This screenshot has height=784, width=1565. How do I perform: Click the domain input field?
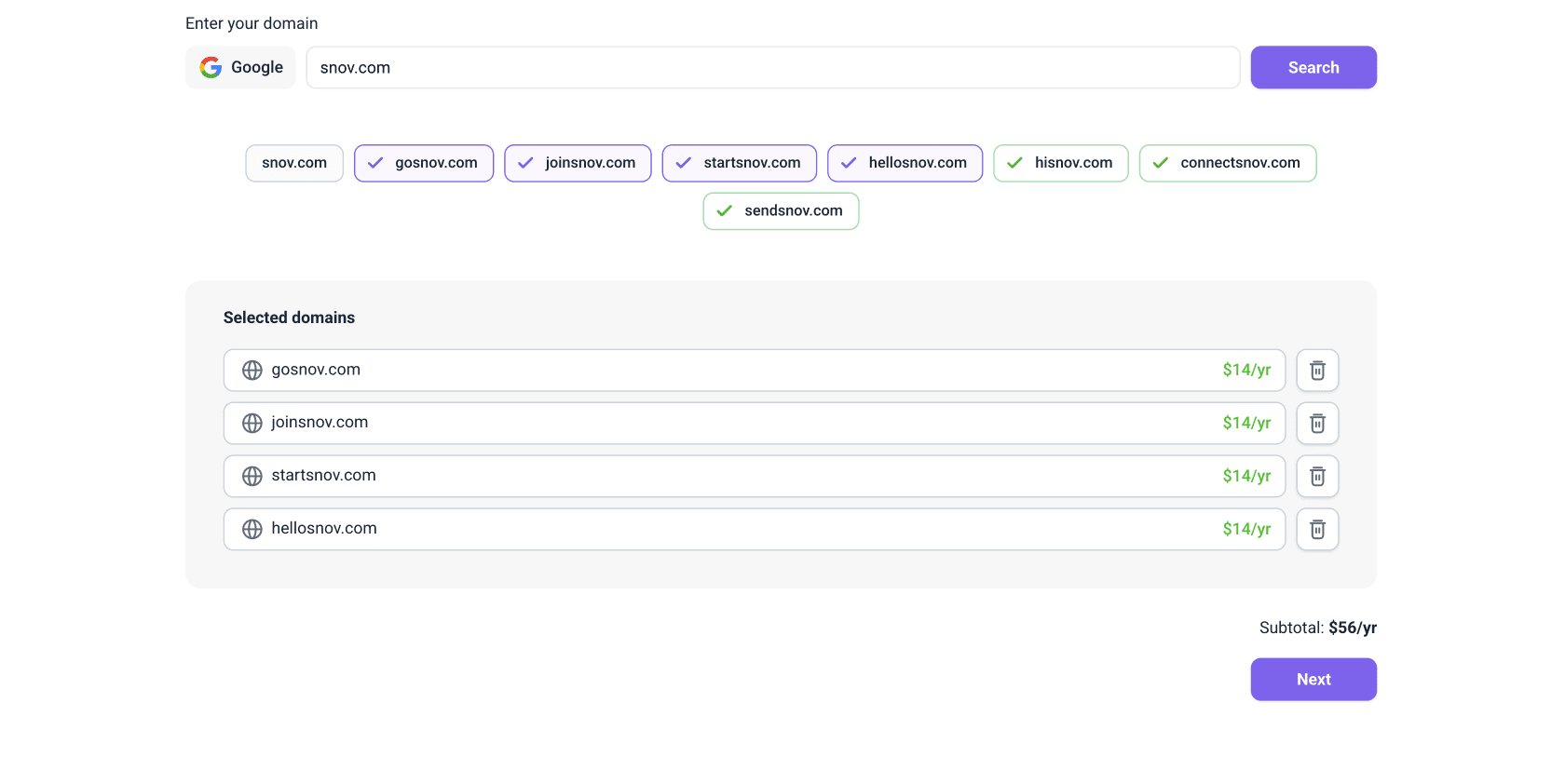(x=772, y=67)
